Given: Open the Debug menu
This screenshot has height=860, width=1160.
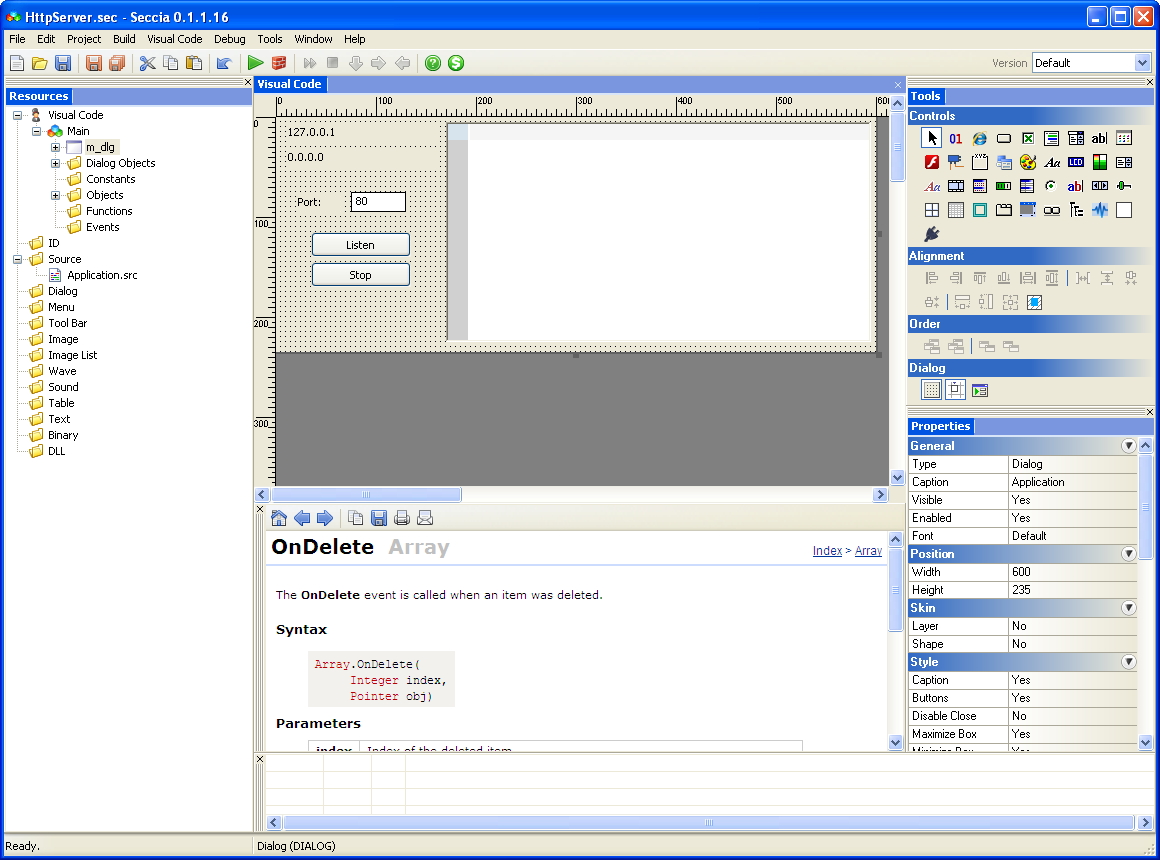Looking at the screenshot, I should pos(229,39).
